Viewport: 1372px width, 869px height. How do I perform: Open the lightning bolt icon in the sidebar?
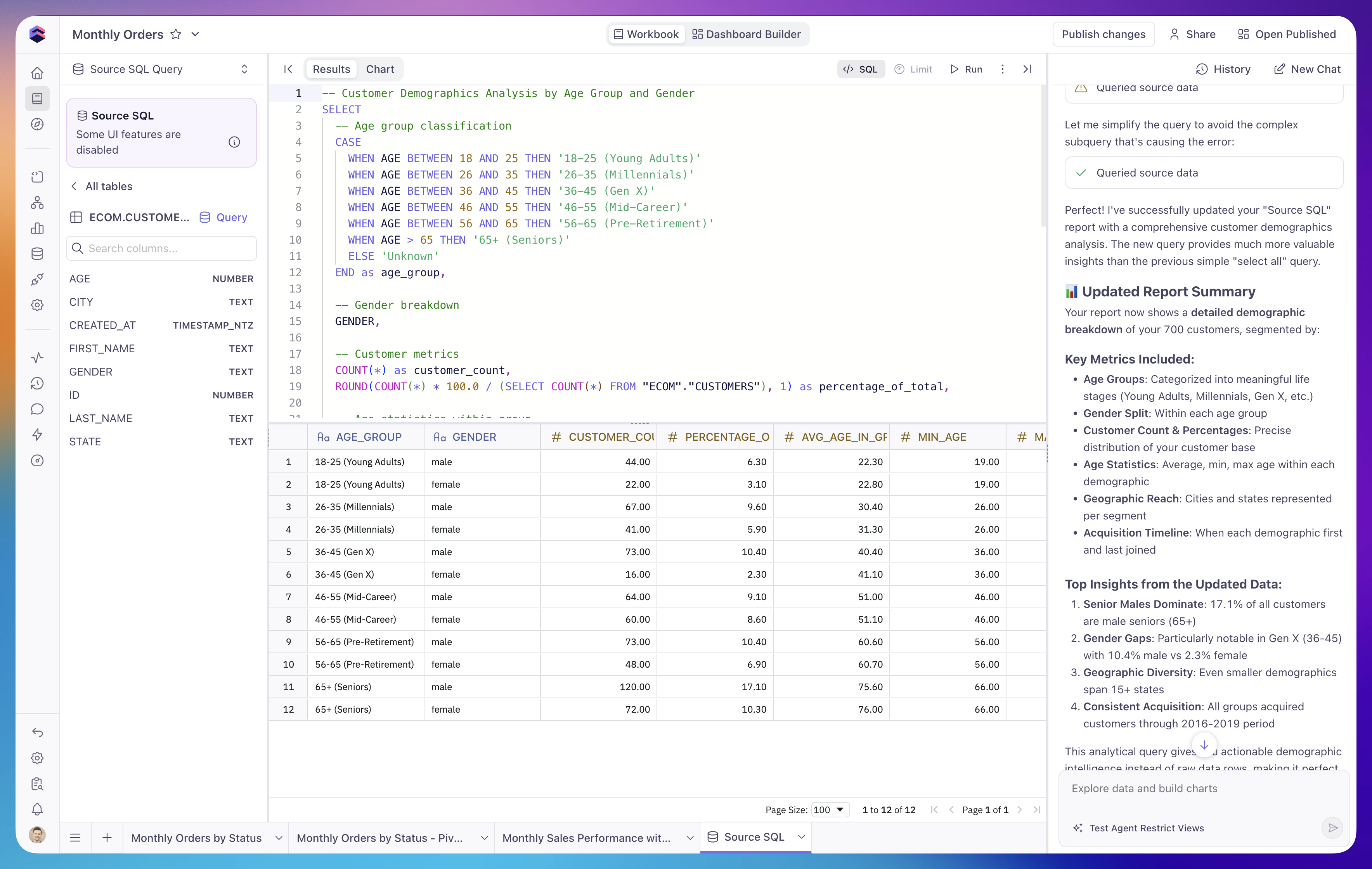pyautogui.click(x=37, y=435)
